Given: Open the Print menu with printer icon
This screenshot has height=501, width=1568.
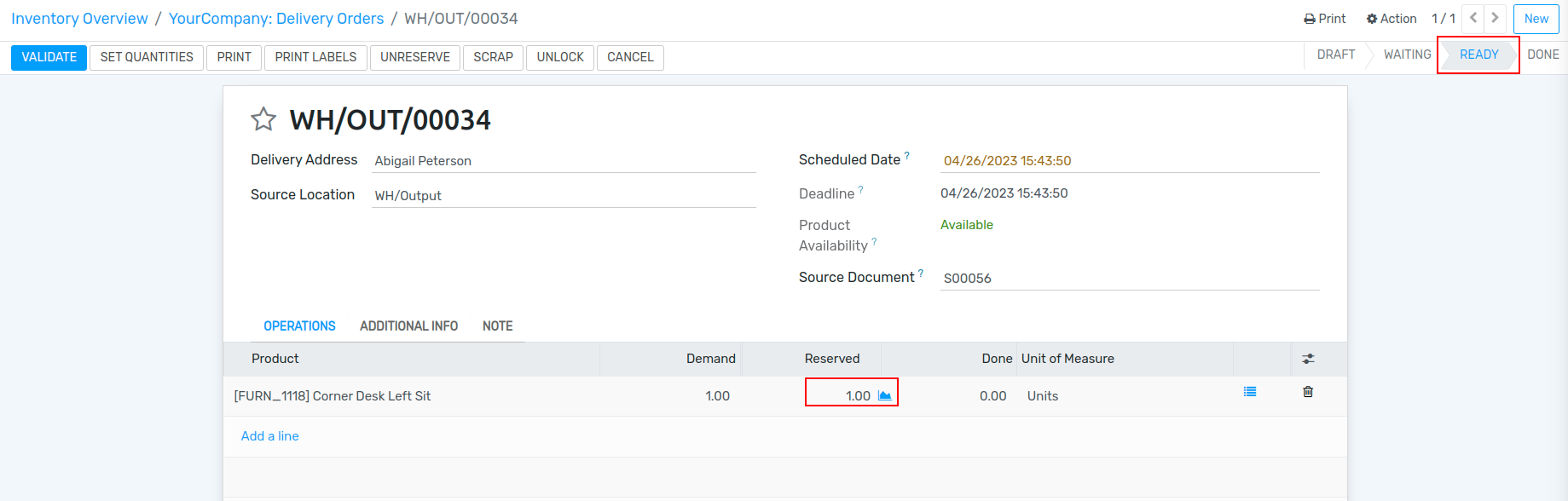Looking at the screenshot, I should 1325,19.
